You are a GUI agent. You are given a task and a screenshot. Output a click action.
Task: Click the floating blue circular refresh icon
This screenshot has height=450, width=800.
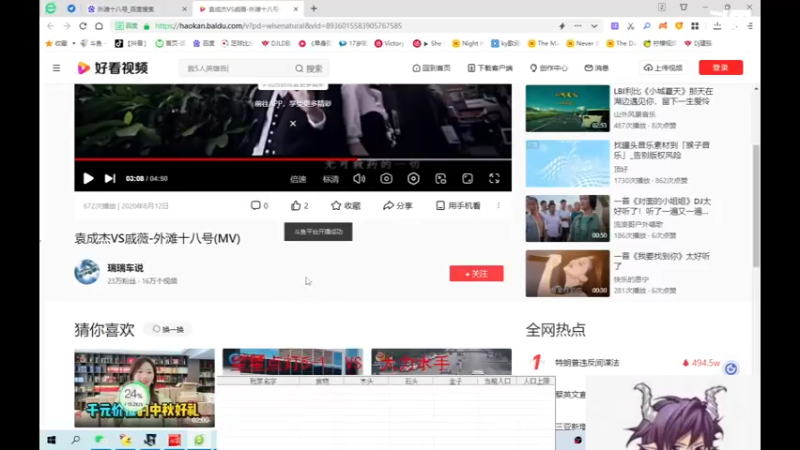[731, 368]
